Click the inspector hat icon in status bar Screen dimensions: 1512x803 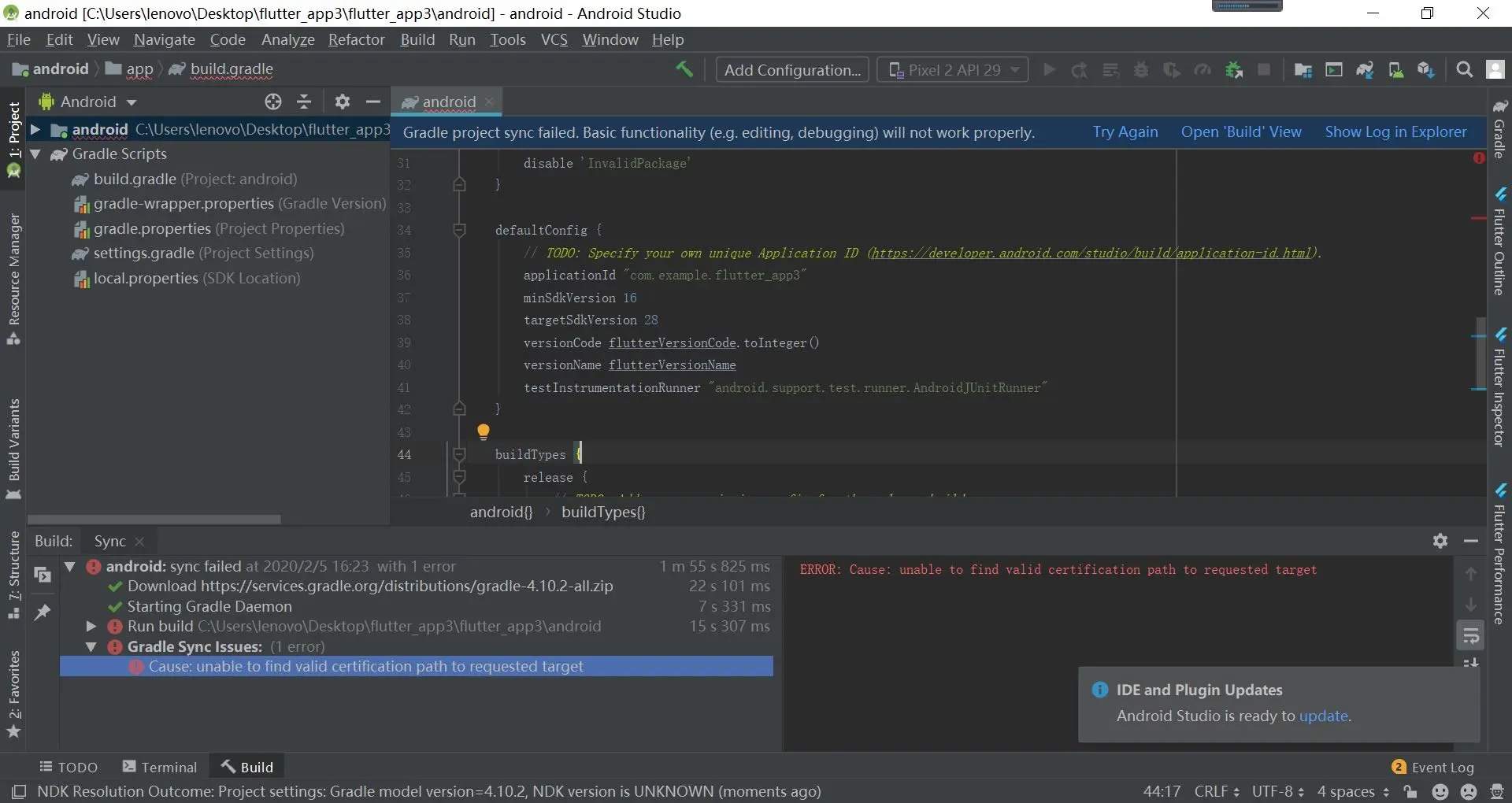point(1497,791)
